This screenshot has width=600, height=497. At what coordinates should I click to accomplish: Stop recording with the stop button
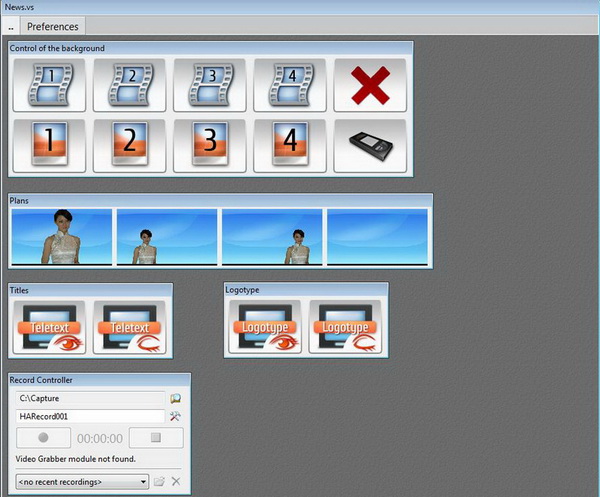[x=156, y=438]
